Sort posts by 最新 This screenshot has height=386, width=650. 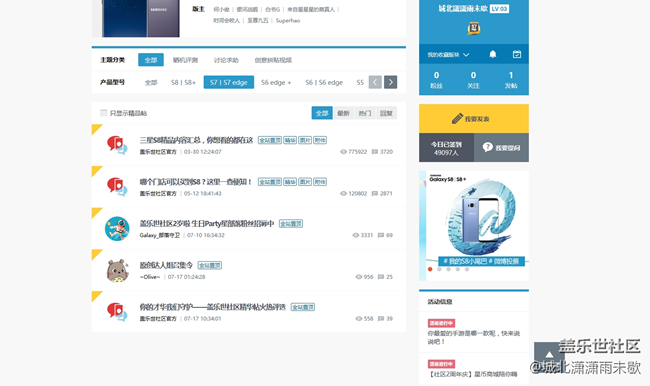343,113
